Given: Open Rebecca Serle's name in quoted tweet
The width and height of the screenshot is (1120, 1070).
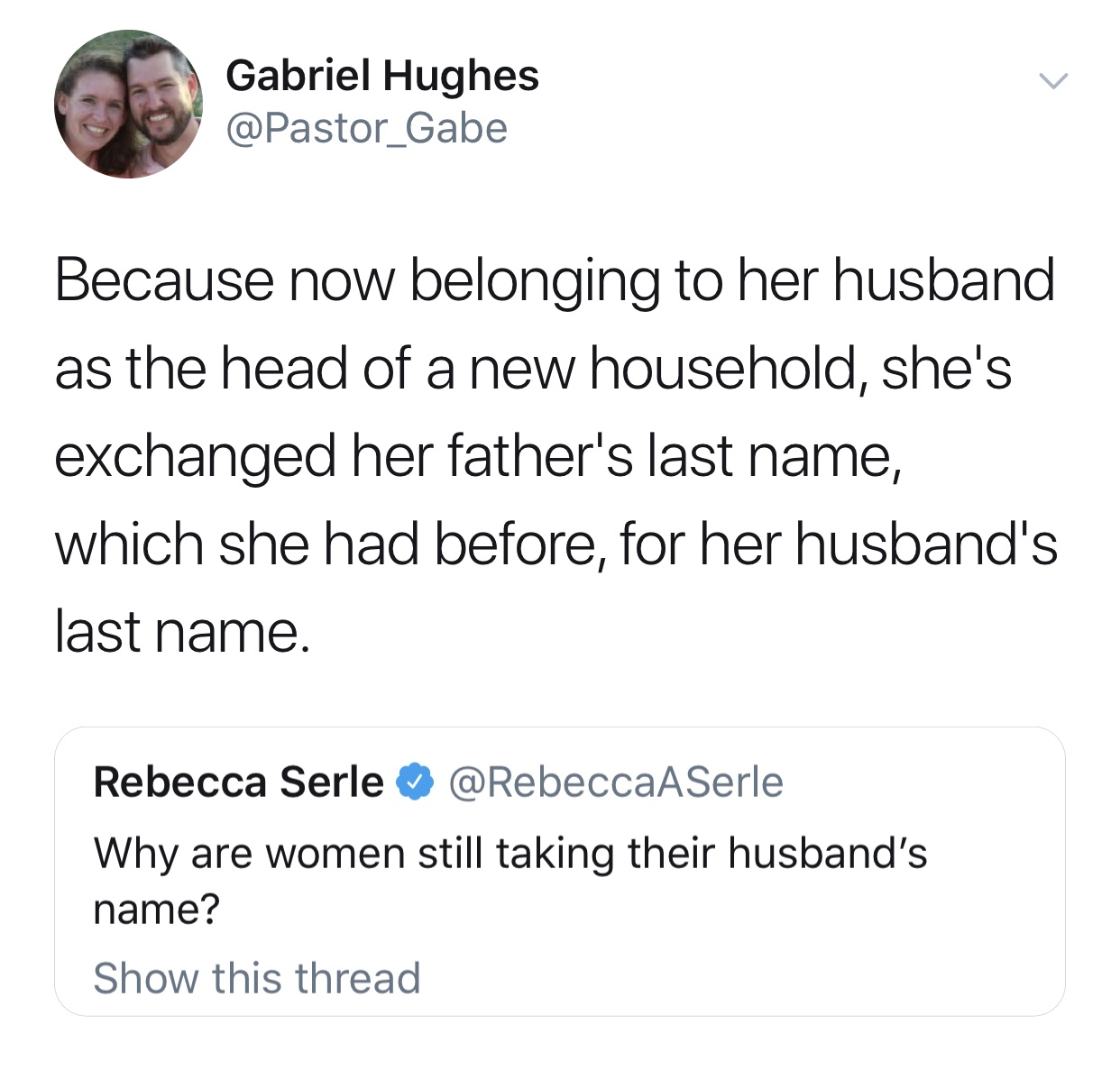Looking at the screenshot, I should pos(238,782).
